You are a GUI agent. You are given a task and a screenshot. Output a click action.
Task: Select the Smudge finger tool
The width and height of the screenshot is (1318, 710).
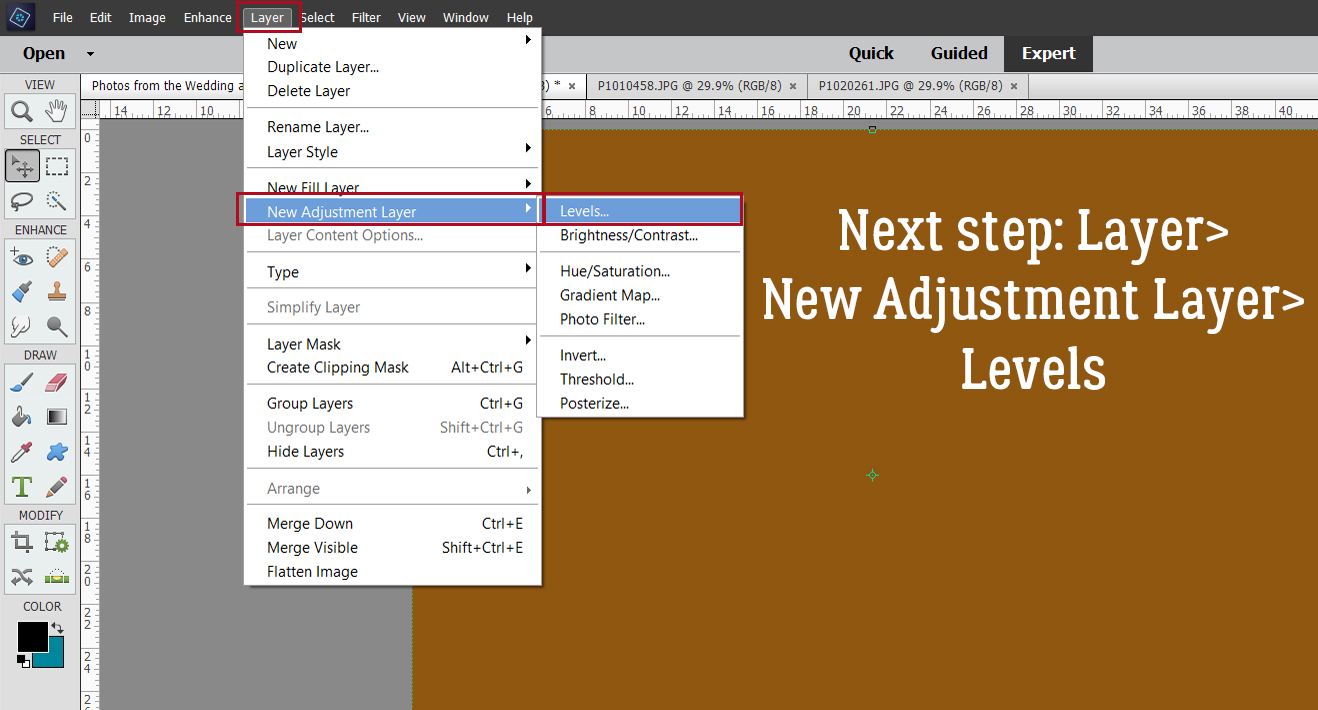[x=22, y=325]
